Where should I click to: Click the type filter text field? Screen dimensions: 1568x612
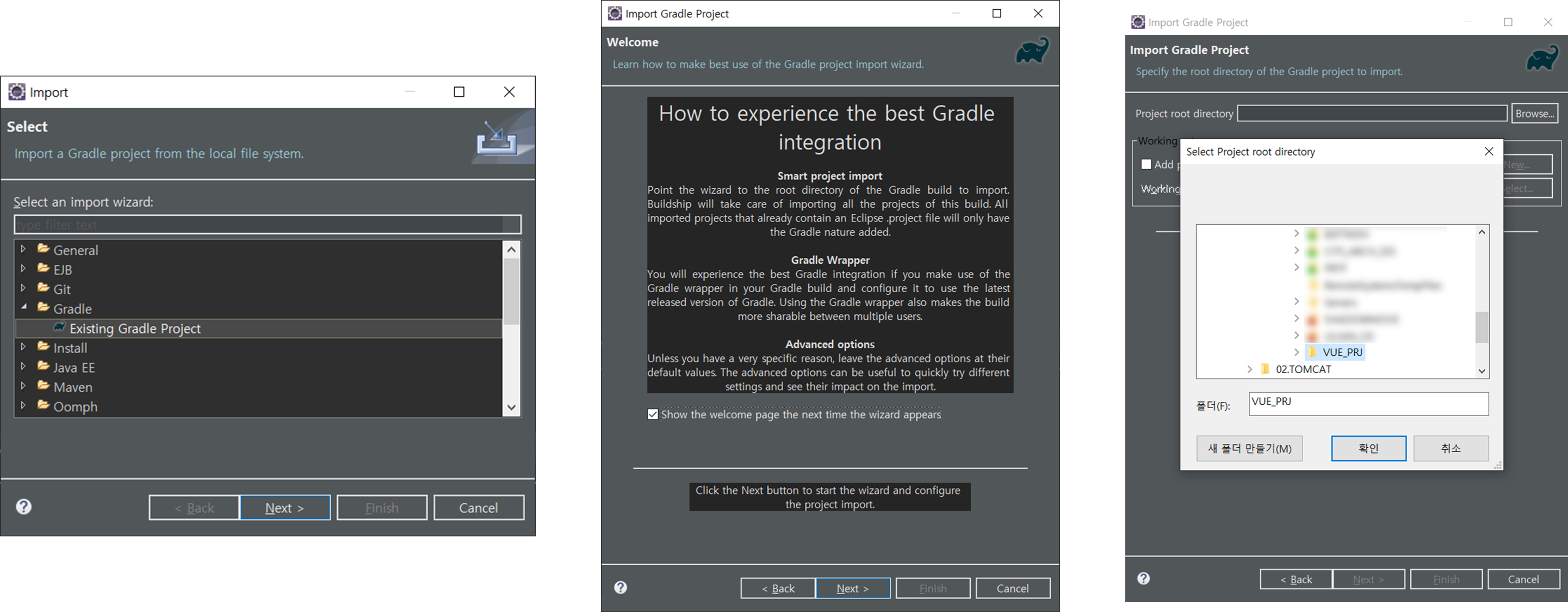click(x=267, y=225)
